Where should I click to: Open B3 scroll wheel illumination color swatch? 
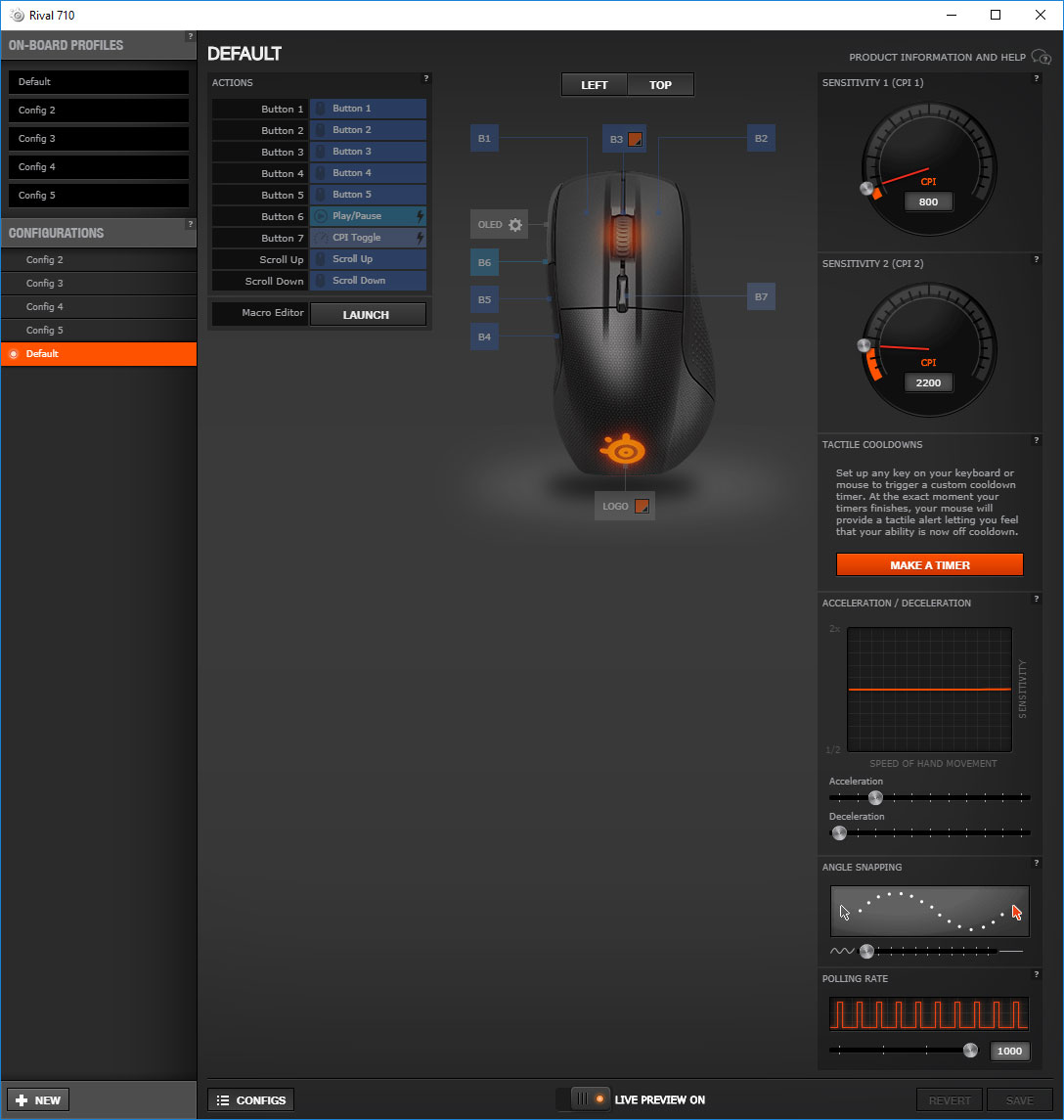635,139
